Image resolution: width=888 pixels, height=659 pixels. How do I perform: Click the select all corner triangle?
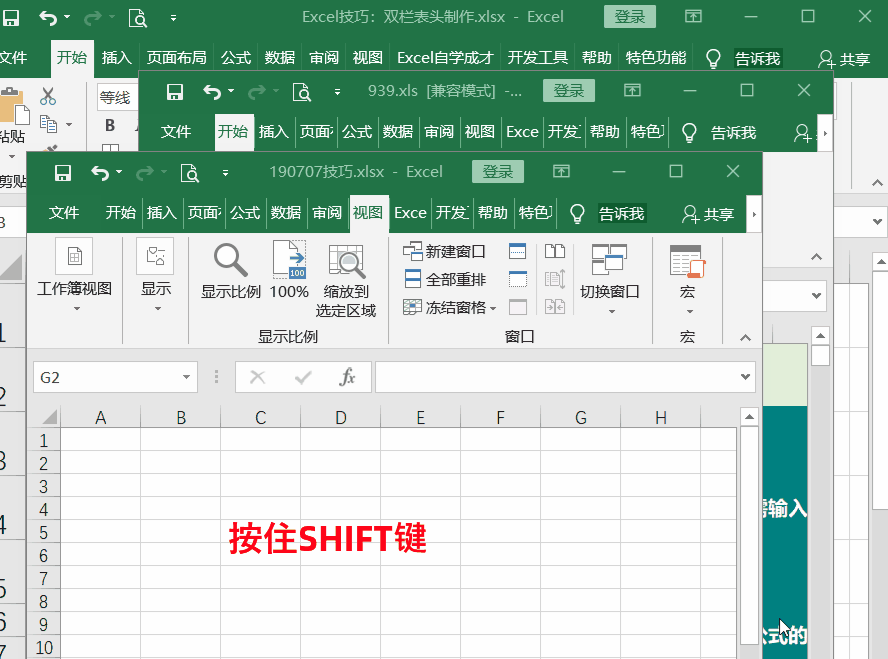coord(50,418)
